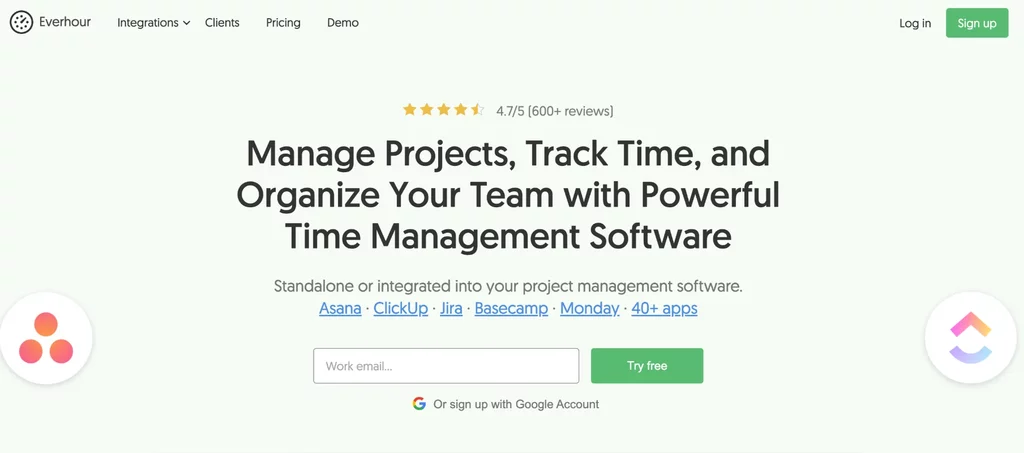Focus the Work email input field
This screenshot has width=1024, height=453.
[x=446, y=366]
